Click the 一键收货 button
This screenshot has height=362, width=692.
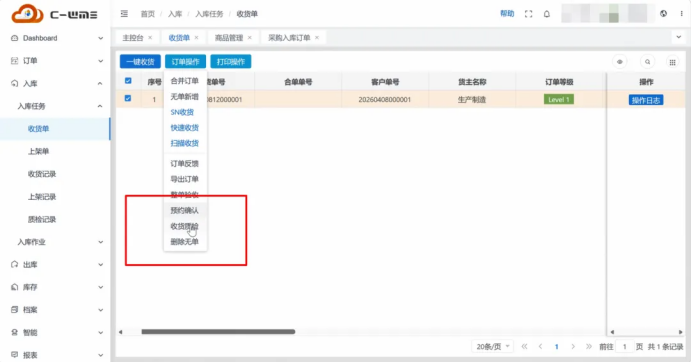pyautogui.click(x=140, y=62)
